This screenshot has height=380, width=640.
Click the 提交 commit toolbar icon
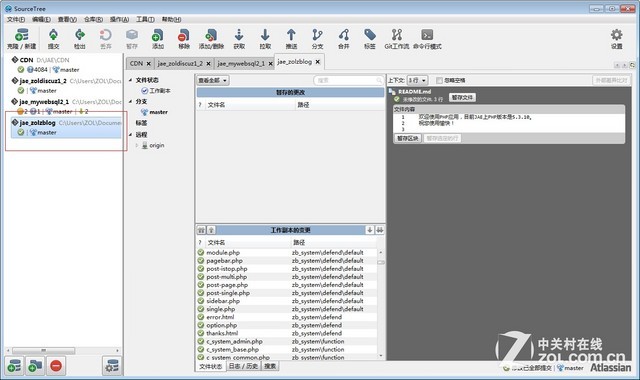[x=53, y=35]
